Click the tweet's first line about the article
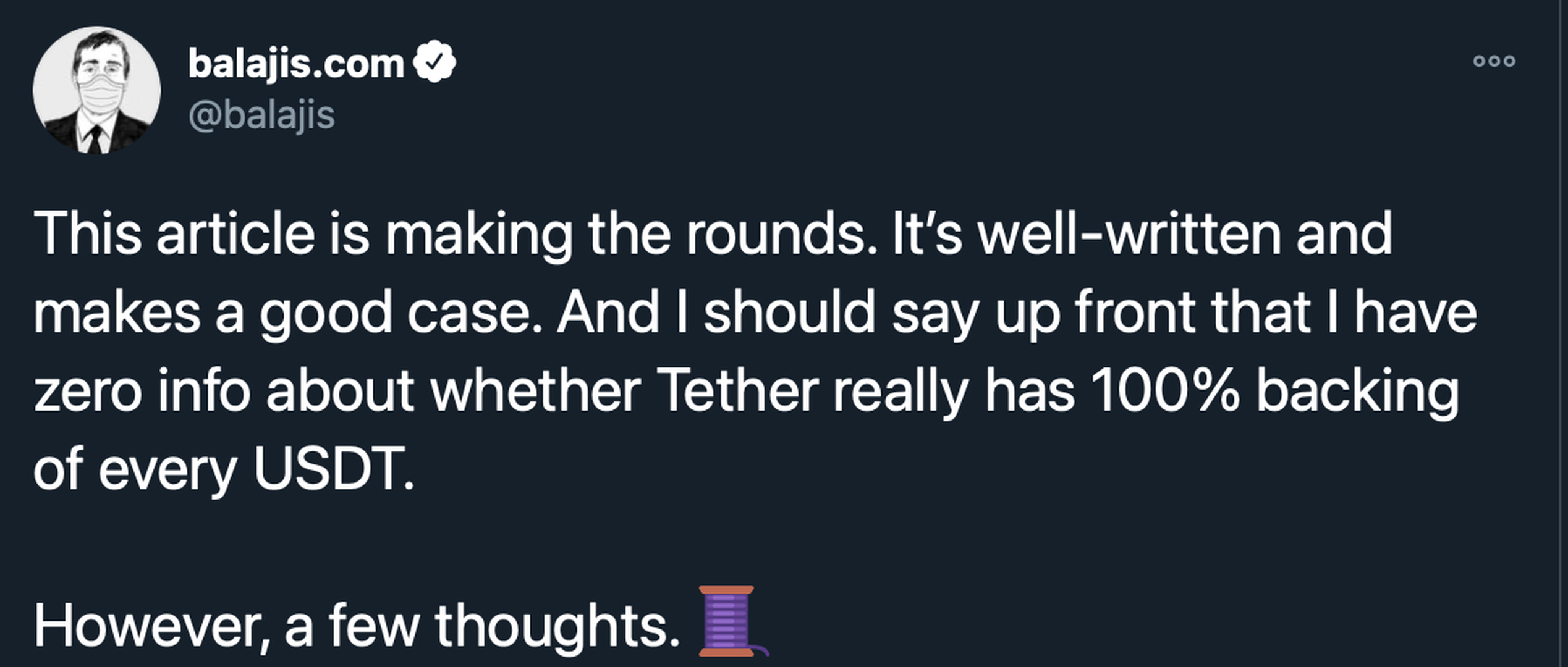 click(711, 233)
